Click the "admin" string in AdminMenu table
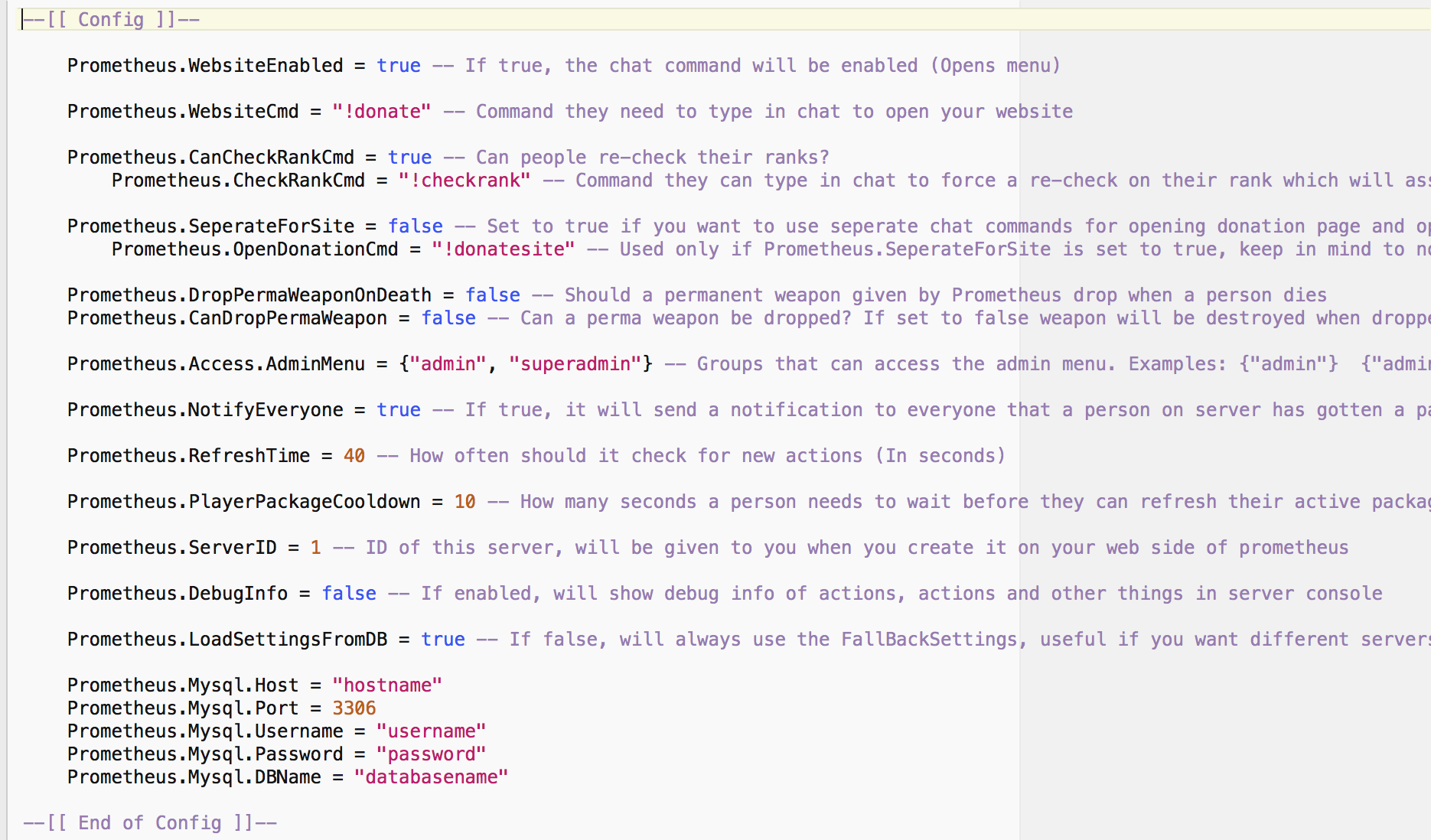 448,364
